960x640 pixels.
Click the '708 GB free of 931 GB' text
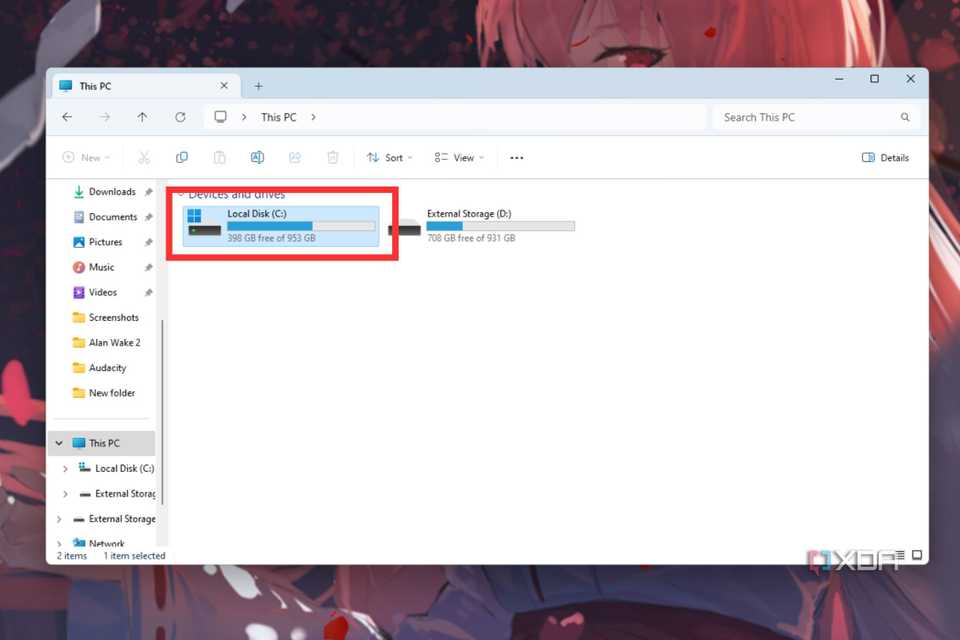click(x=471, y=238)
